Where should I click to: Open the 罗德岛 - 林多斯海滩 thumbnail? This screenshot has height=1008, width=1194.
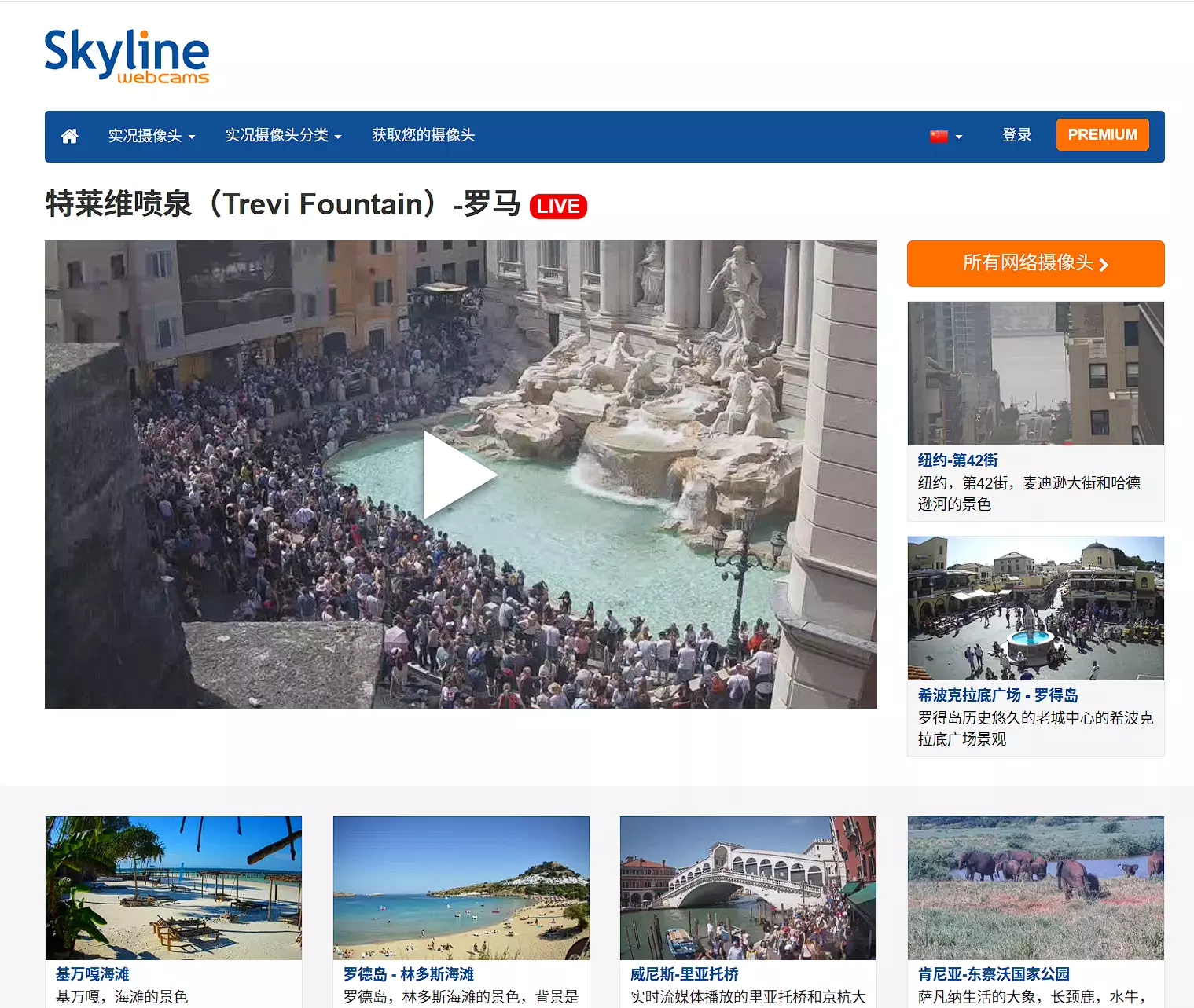click(x=461, y=888)
